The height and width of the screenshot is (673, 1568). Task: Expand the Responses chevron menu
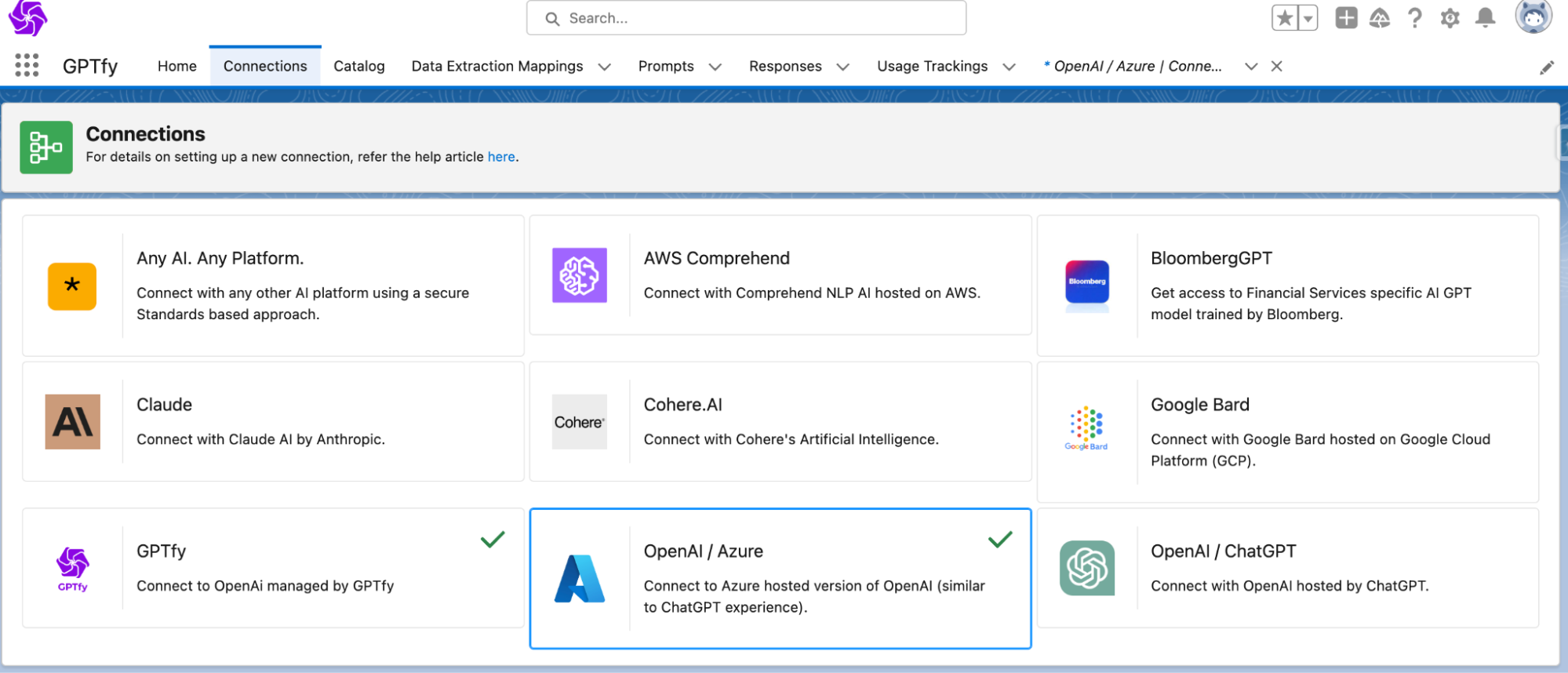[842, 67]
